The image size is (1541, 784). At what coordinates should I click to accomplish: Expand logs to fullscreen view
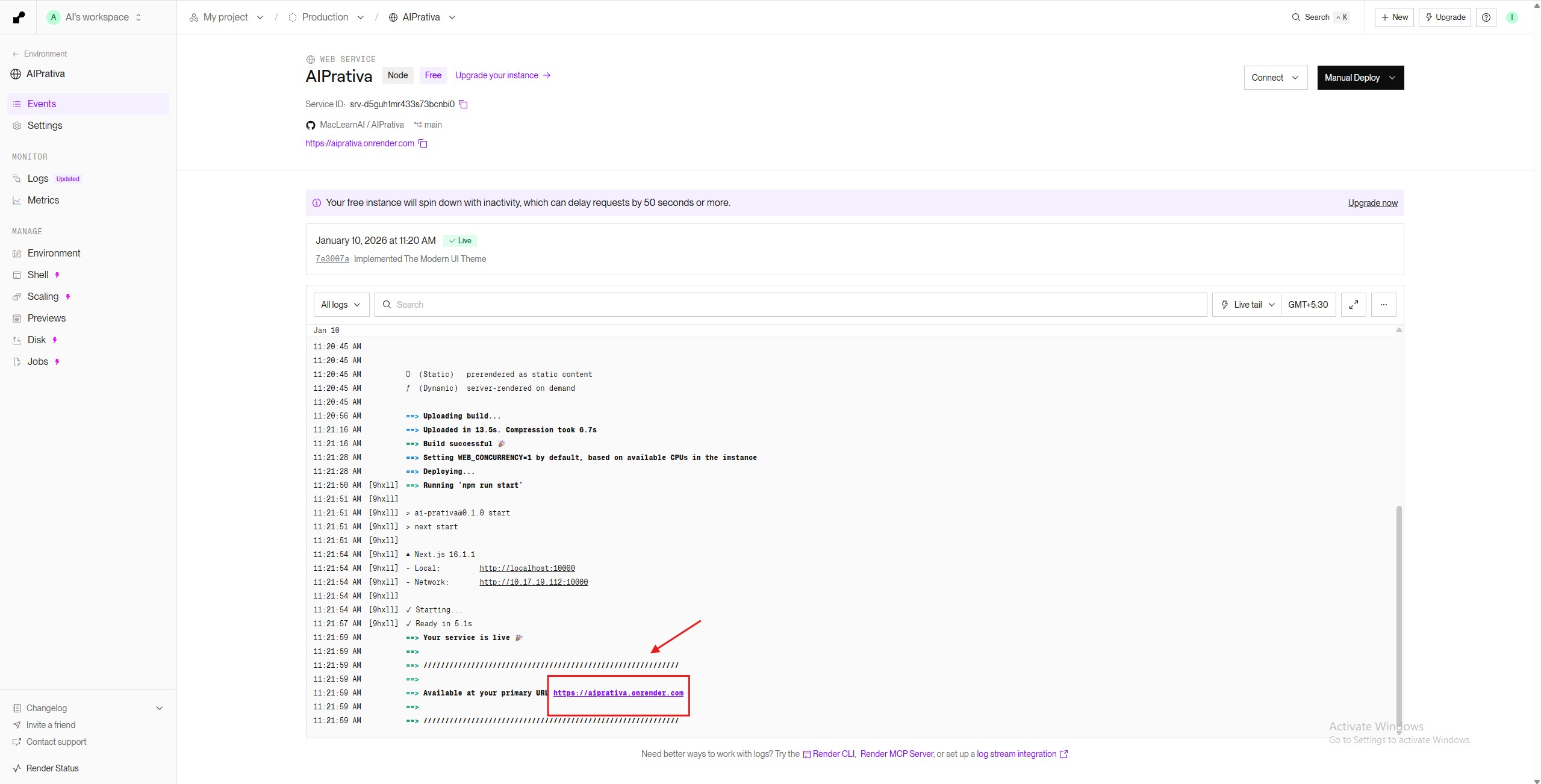[1353, 305]
